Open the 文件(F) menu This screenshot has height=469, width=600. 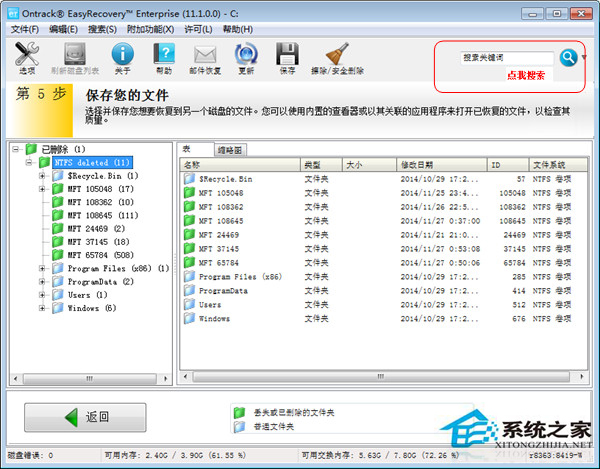coord(23,30)
